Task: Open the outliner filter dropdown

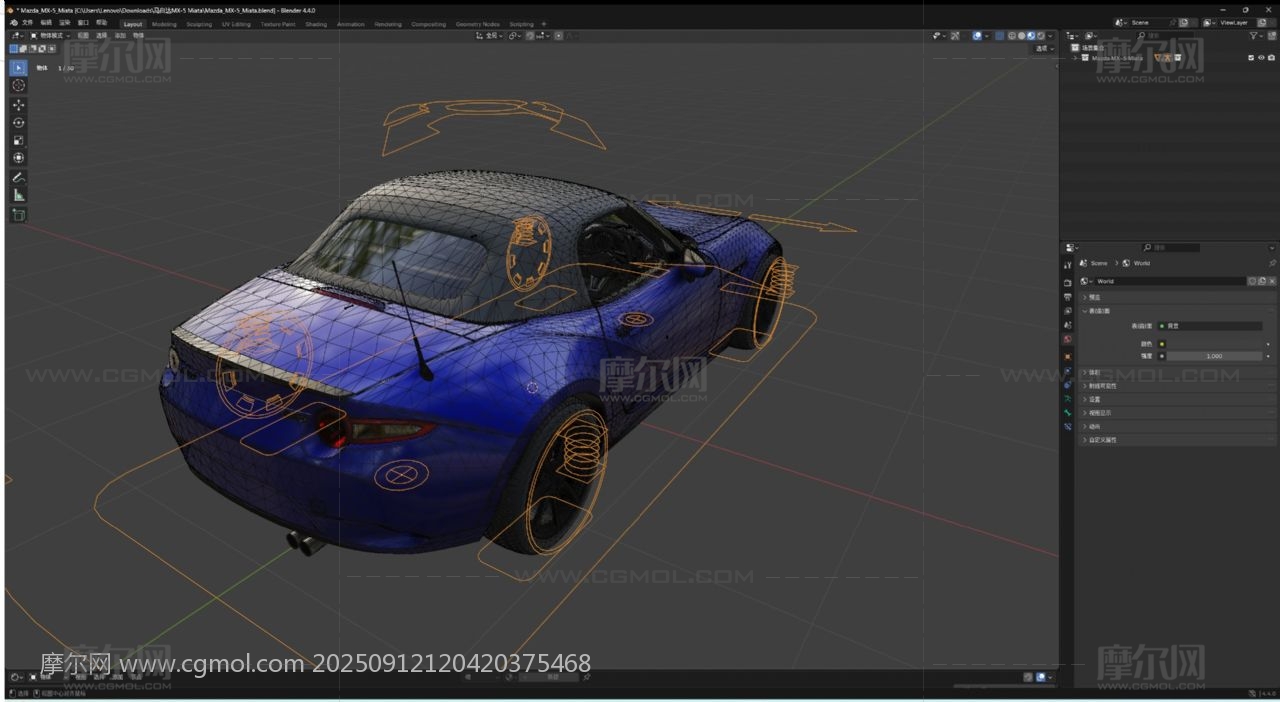Action: (1255, 36)
